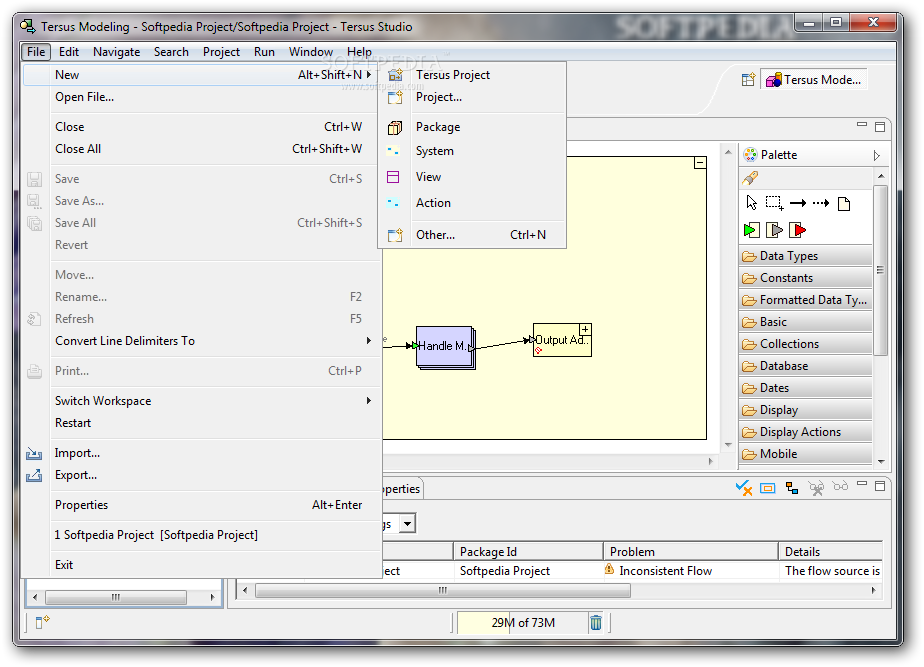Choose the dotted flow arrow tool
This screenshot has width=924, height=667.
(x=821, y=203)
